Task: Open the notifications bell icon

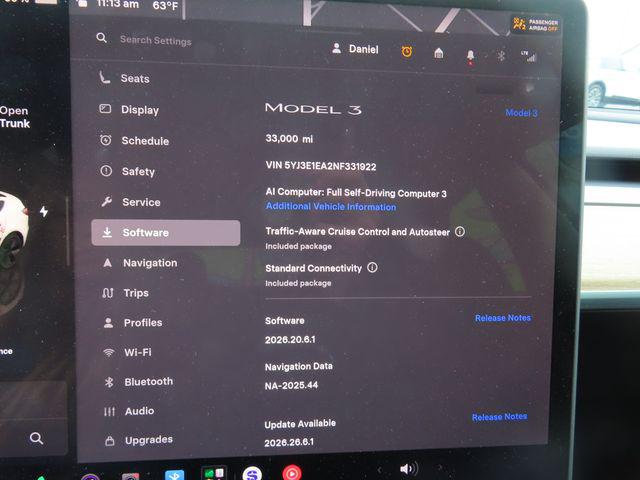Action: [470, 56]
